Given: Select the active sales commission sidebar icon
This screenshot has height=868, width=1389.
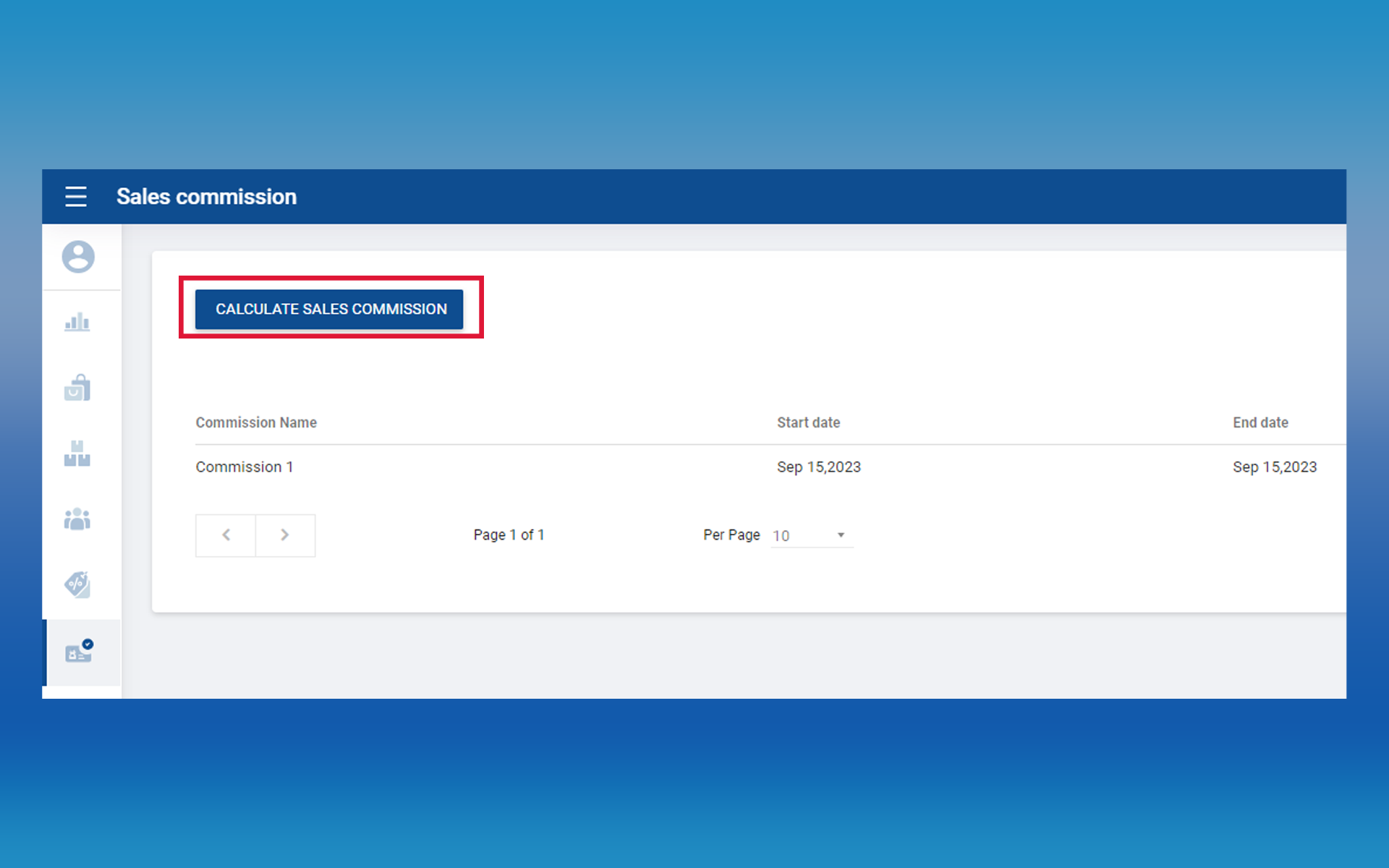Looking at the screenshot, I should 79,652.
